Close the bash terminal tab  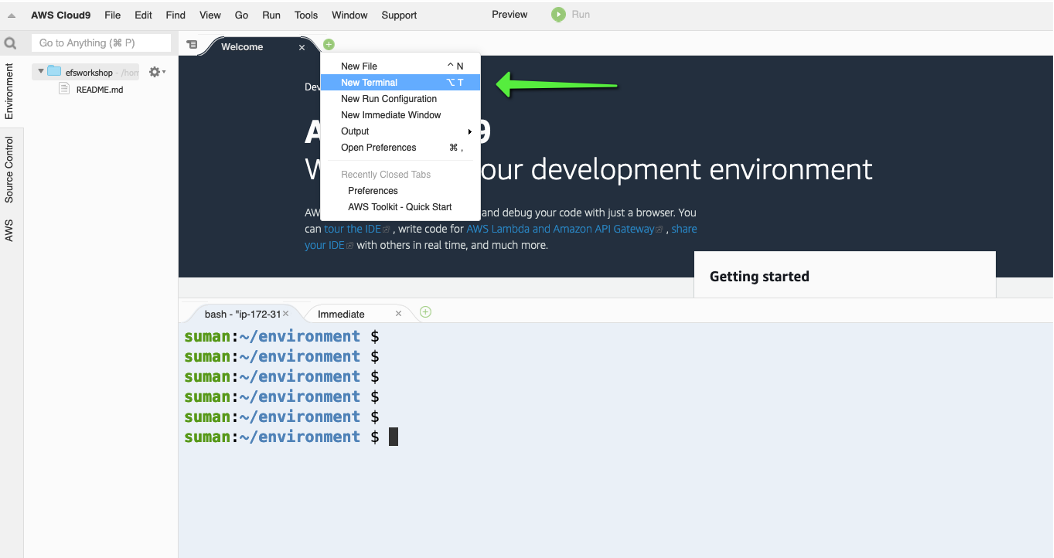click(286, 313)
